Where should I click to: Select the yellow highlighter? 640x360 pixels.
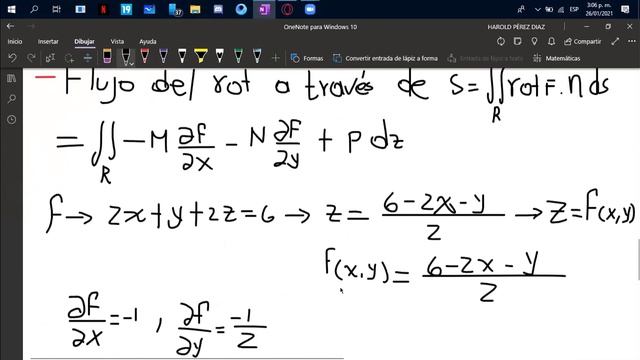pos(201,56)
